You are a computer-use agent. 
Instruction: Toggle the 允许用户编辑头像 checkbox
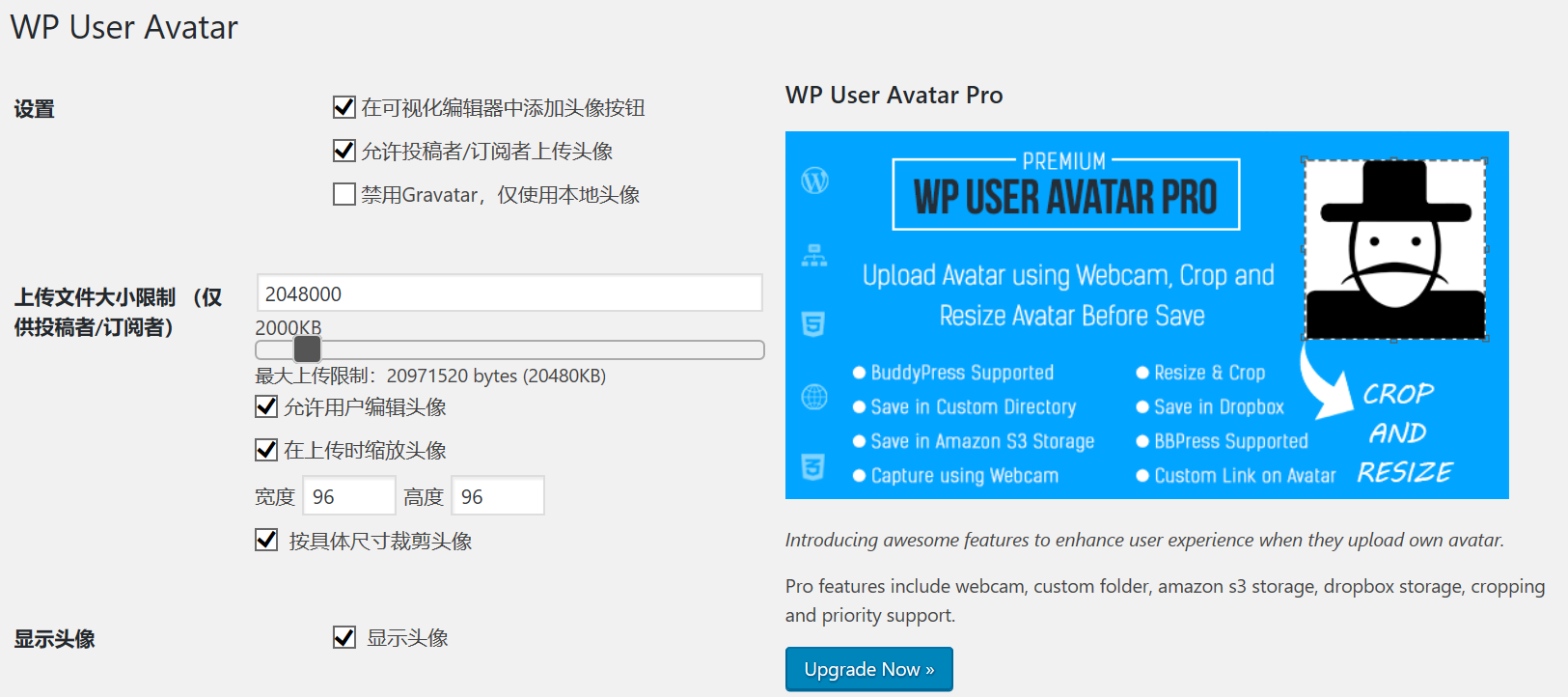pyautogui.click(x=266, y=406)
